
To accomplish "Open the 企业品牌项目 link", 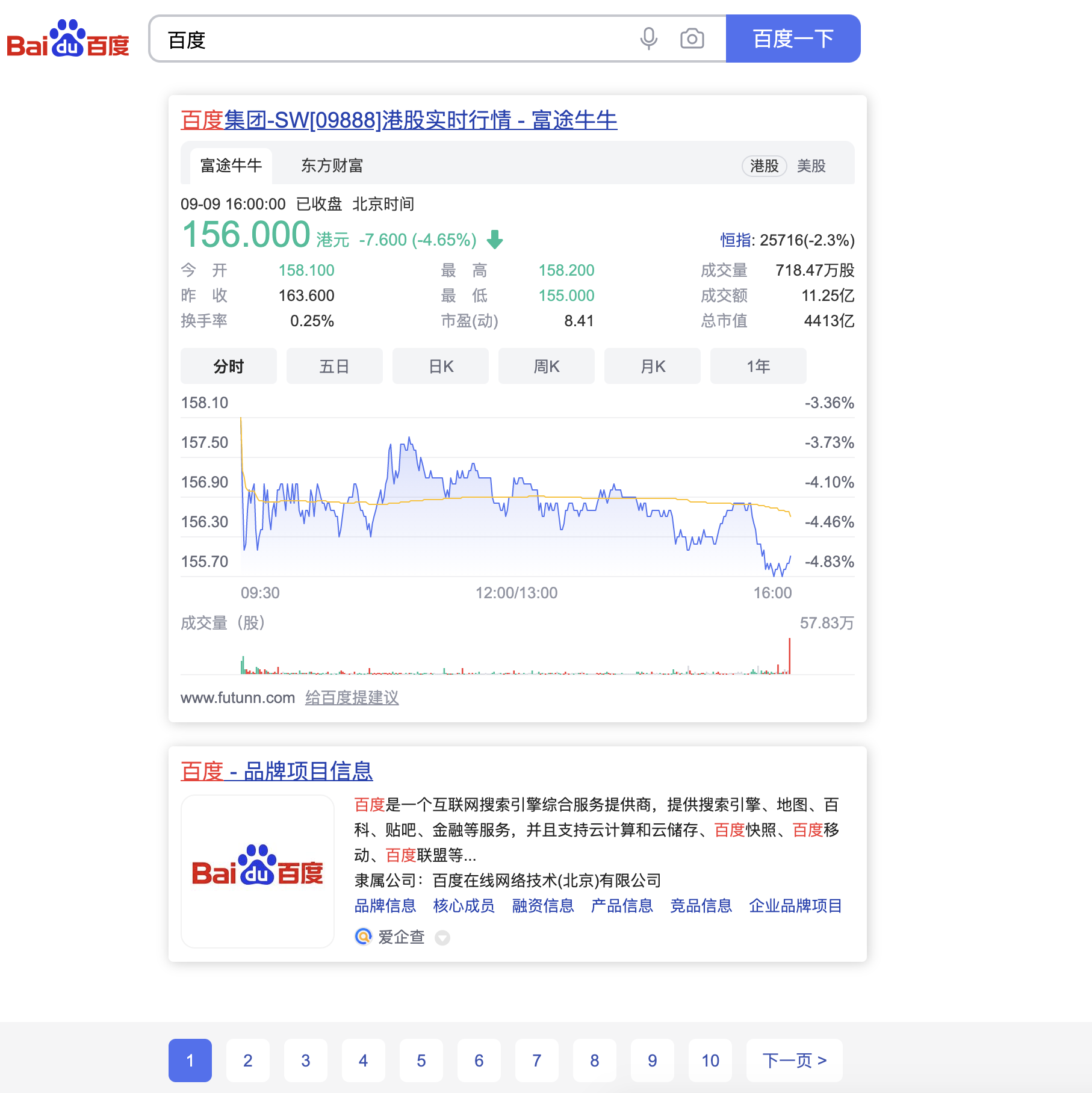I will pyautogui.click(x=795, y=905).
